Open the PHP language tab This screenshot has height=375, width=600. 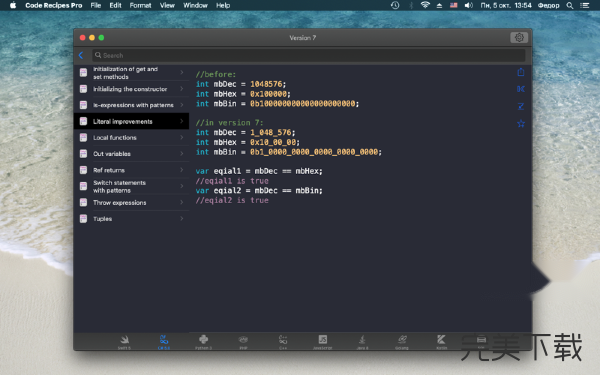click(243, 342)
